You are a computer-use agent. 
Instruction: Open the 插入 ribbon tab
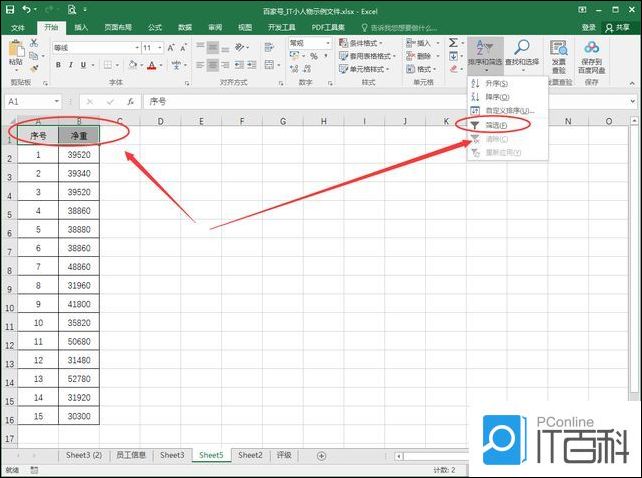click(81, 27)
